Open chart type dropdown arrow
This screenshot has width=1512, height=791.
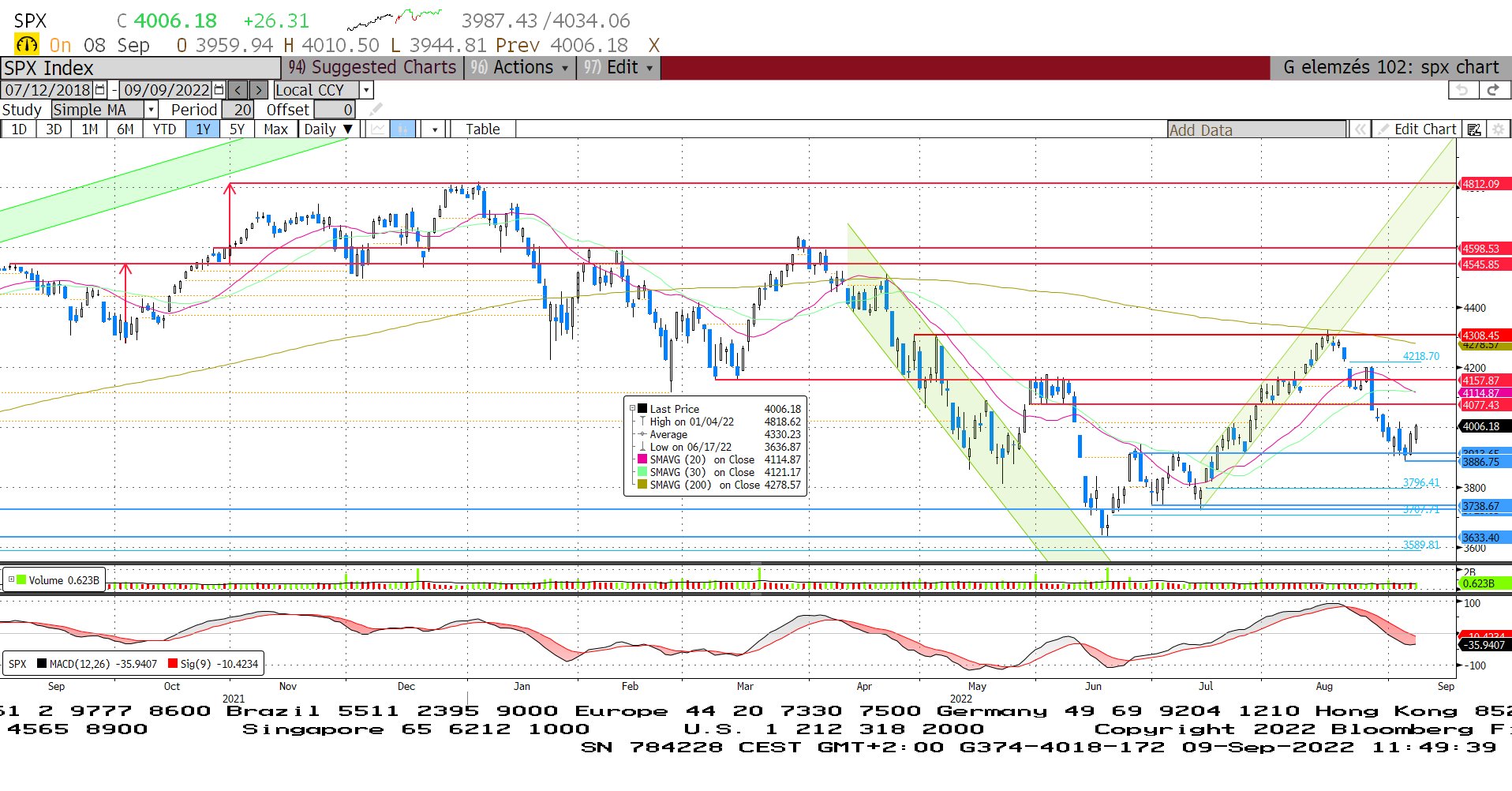(435, 129)
